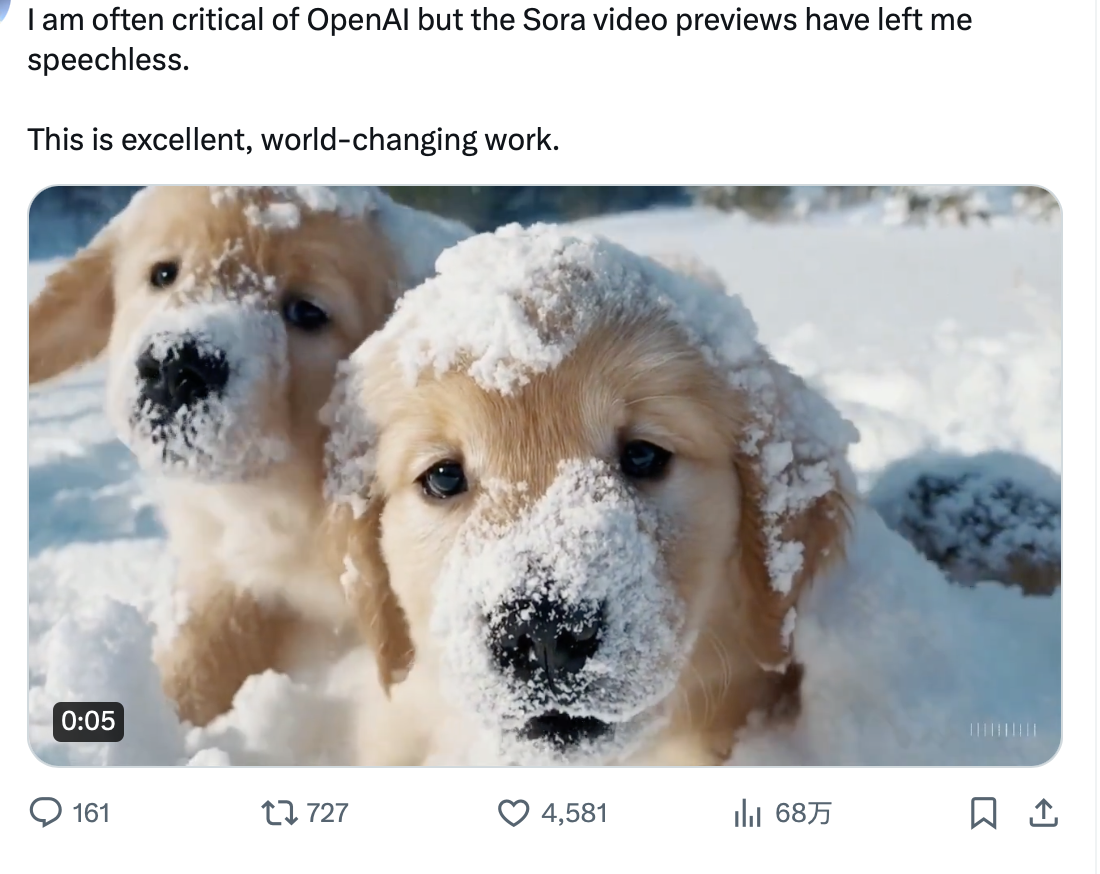Click the tweet text mentioning OpenAI and Sora

pyautogui.click(x=500, y=20)
